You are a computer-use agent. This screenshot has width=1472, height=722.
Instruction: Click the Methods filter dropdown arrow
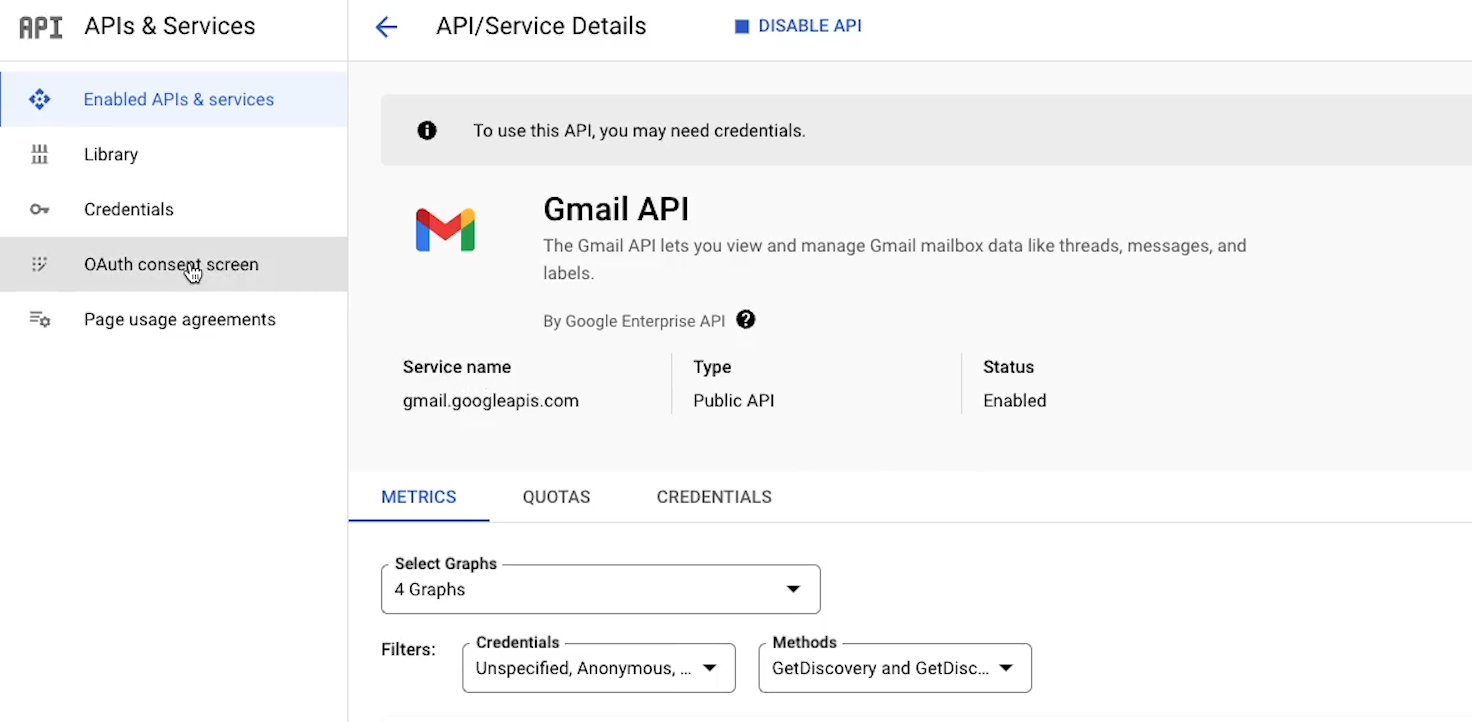click(1006, 668)
